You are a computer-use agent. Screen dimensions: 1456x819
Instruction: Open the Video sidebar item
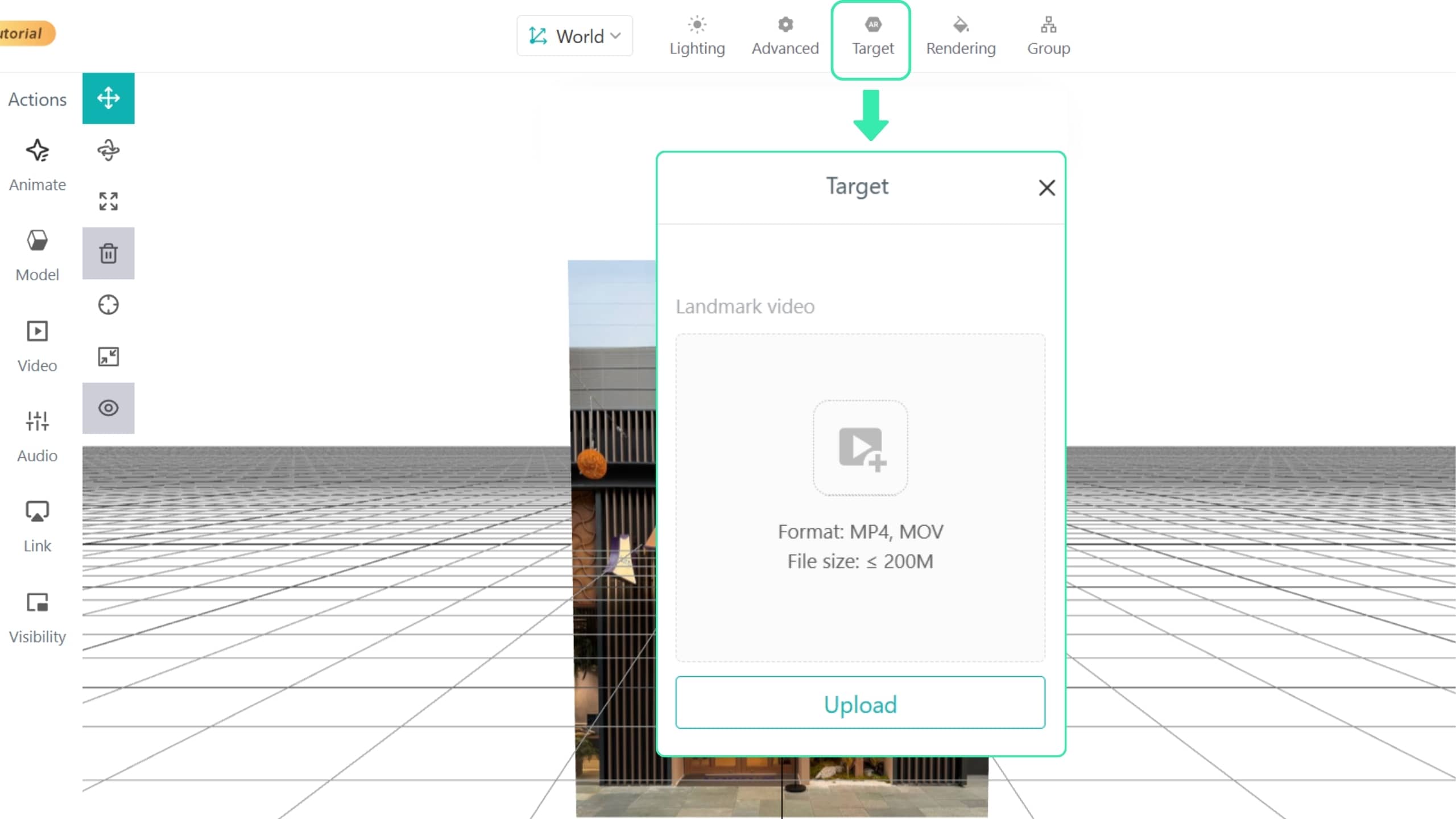[38, 346]
